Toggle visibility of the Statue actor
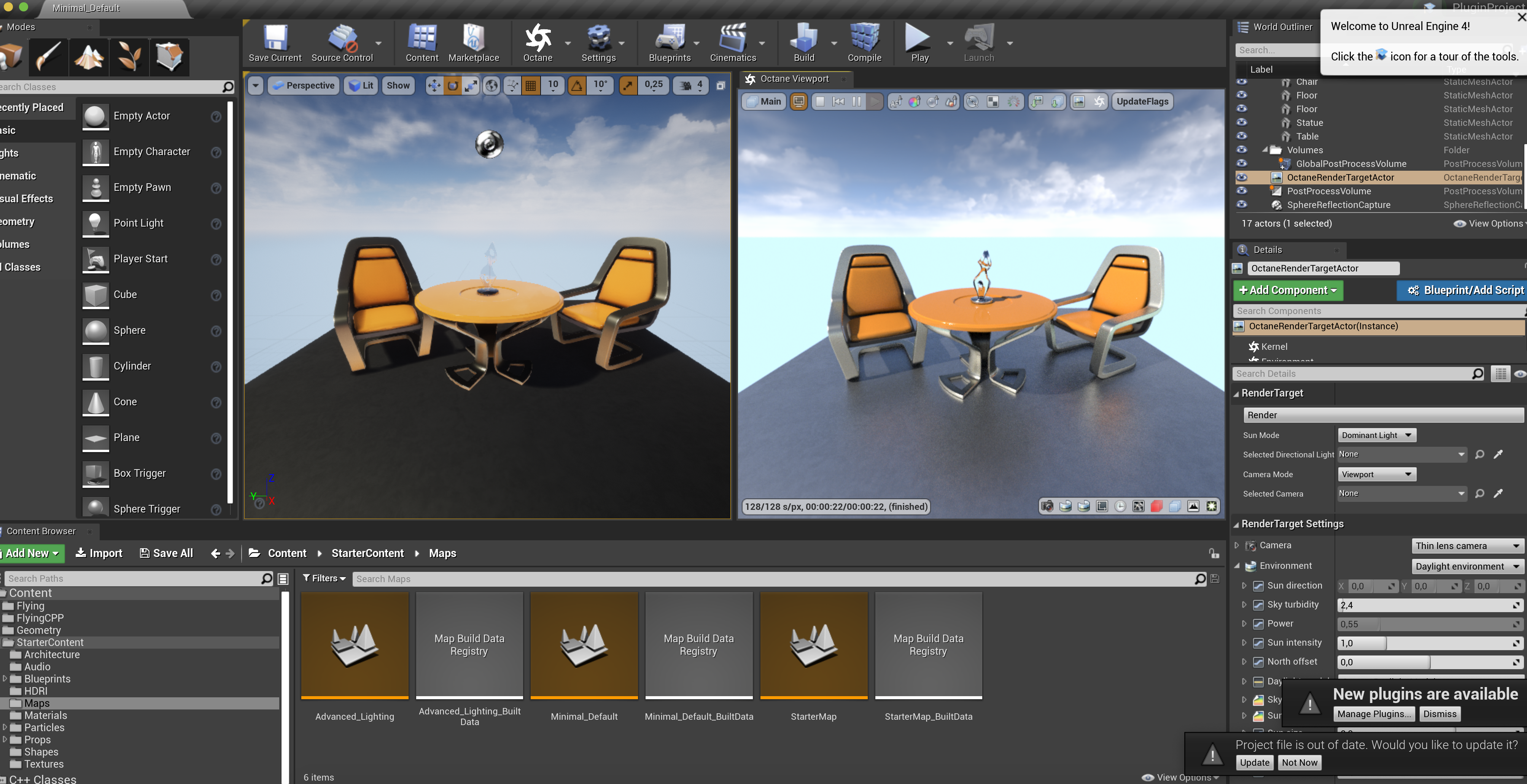 1241,123
